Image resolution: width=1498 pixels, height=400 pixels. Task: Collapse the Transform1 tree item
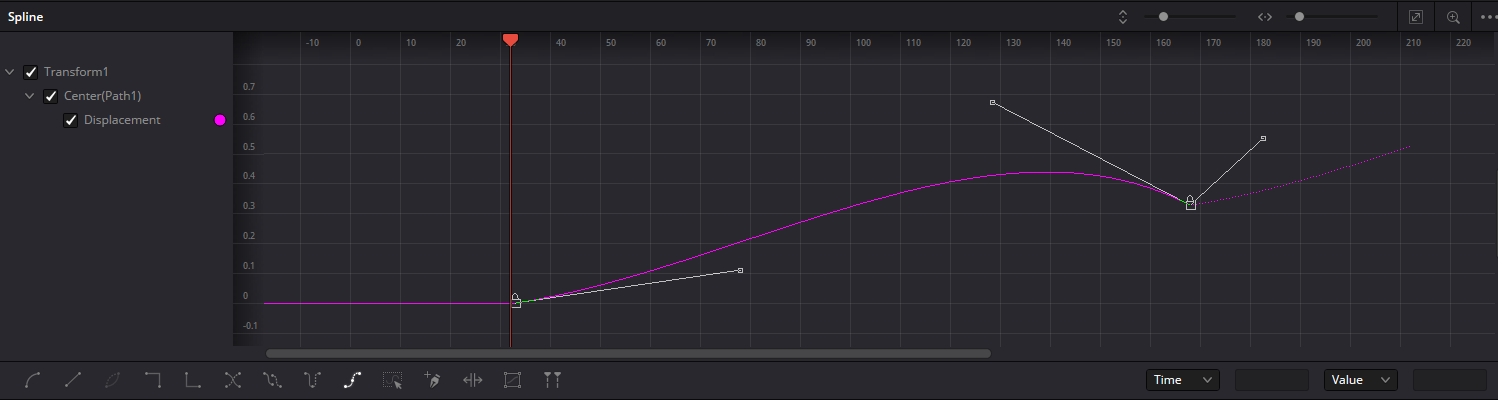[10, 72]
